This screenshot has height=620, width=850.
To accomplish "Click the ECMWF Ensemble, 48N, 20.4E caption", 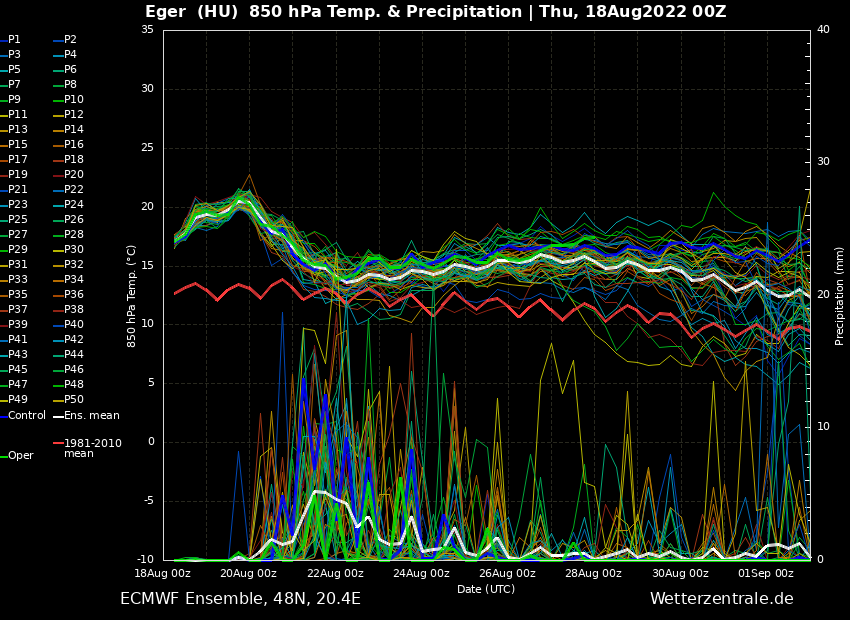I will tap(240, 599).
